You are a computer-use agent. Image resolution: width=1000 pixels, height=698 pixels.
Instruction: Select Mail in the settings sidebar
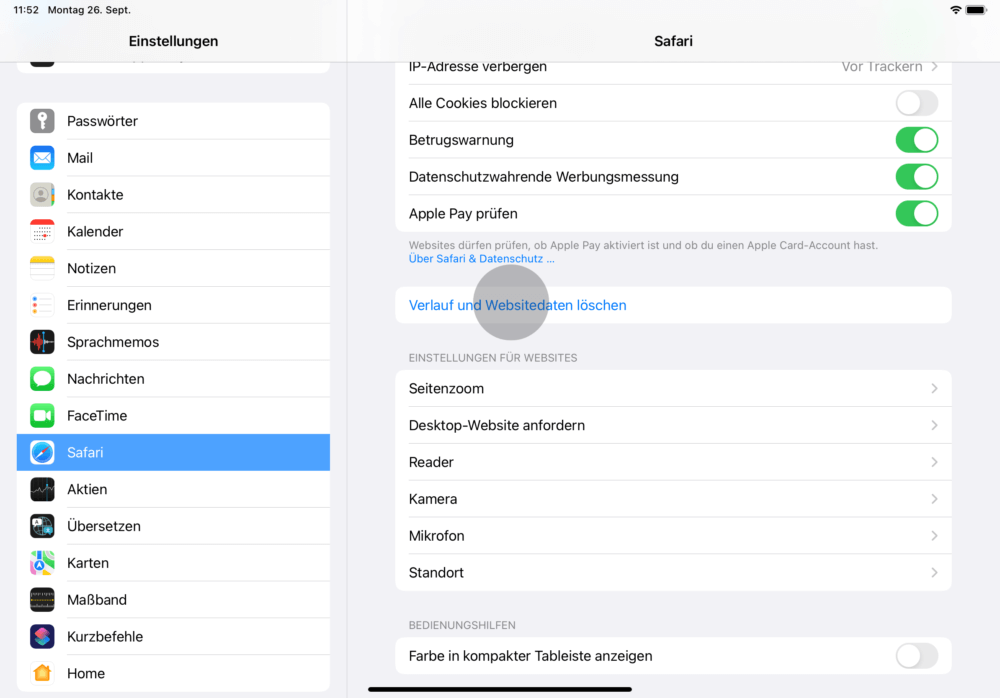[173, 158]
